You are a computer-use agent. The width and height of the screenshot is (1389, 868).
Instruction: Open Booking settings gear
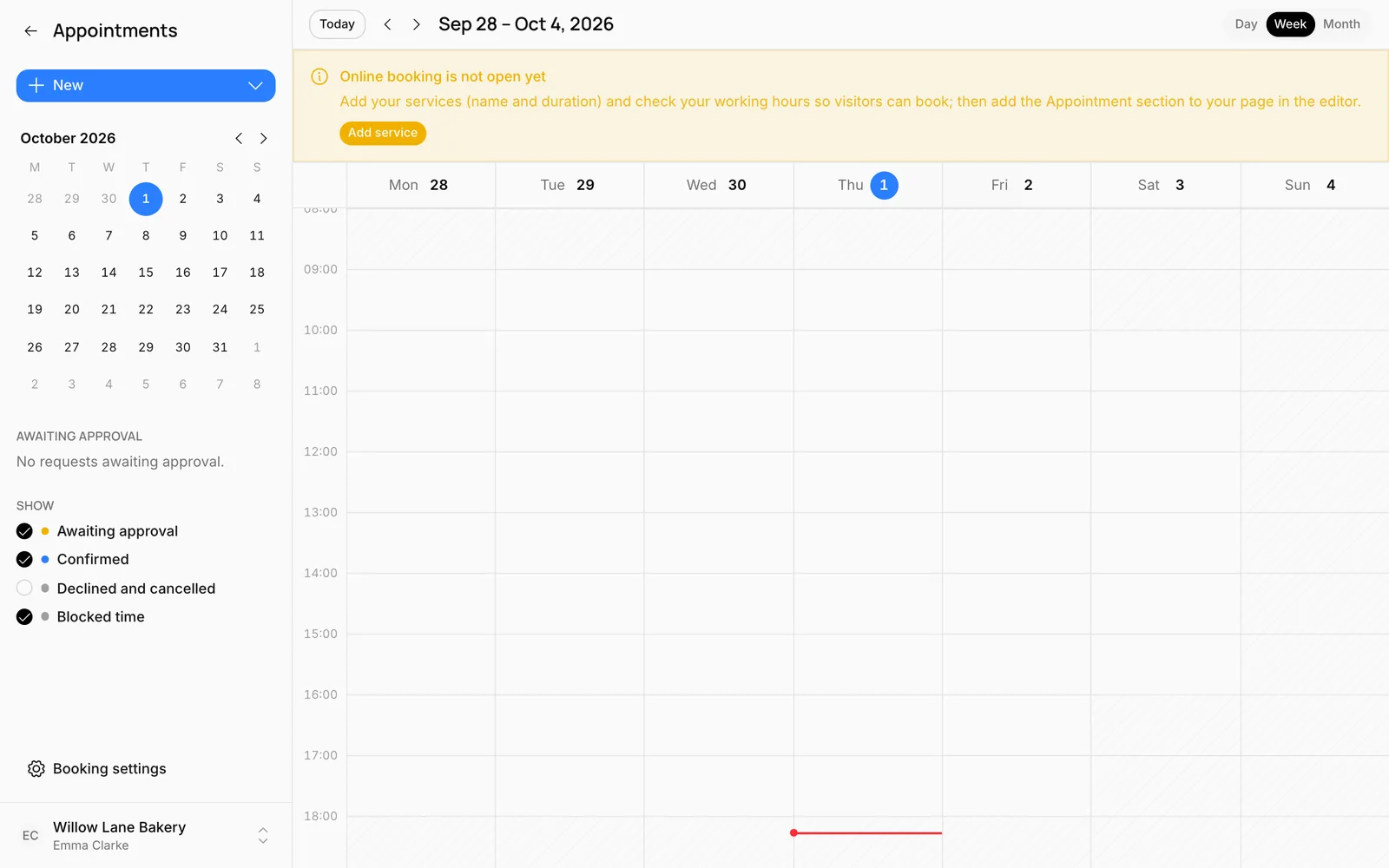(x=36, y=769)
